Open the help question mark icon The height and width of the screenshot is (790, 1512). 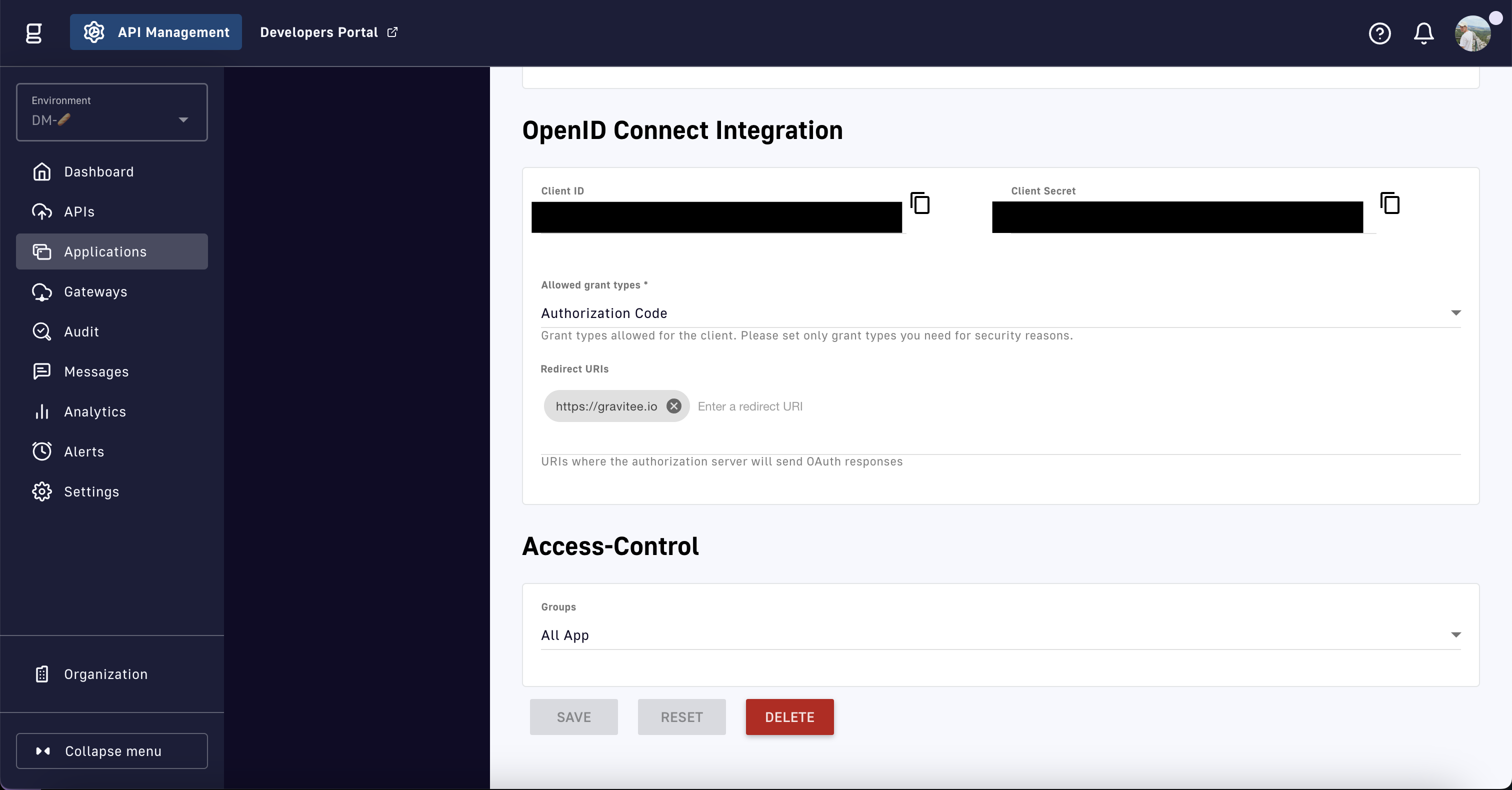point(1379,33)
